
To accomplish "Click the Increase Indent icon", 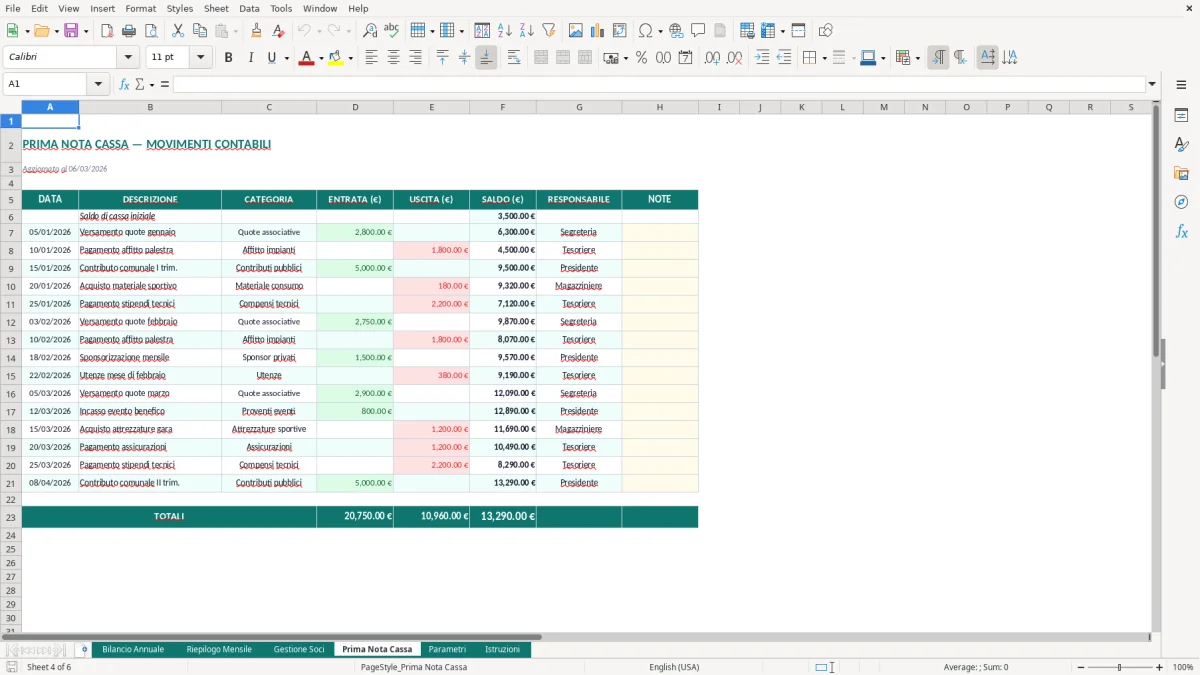I will 762,58.
